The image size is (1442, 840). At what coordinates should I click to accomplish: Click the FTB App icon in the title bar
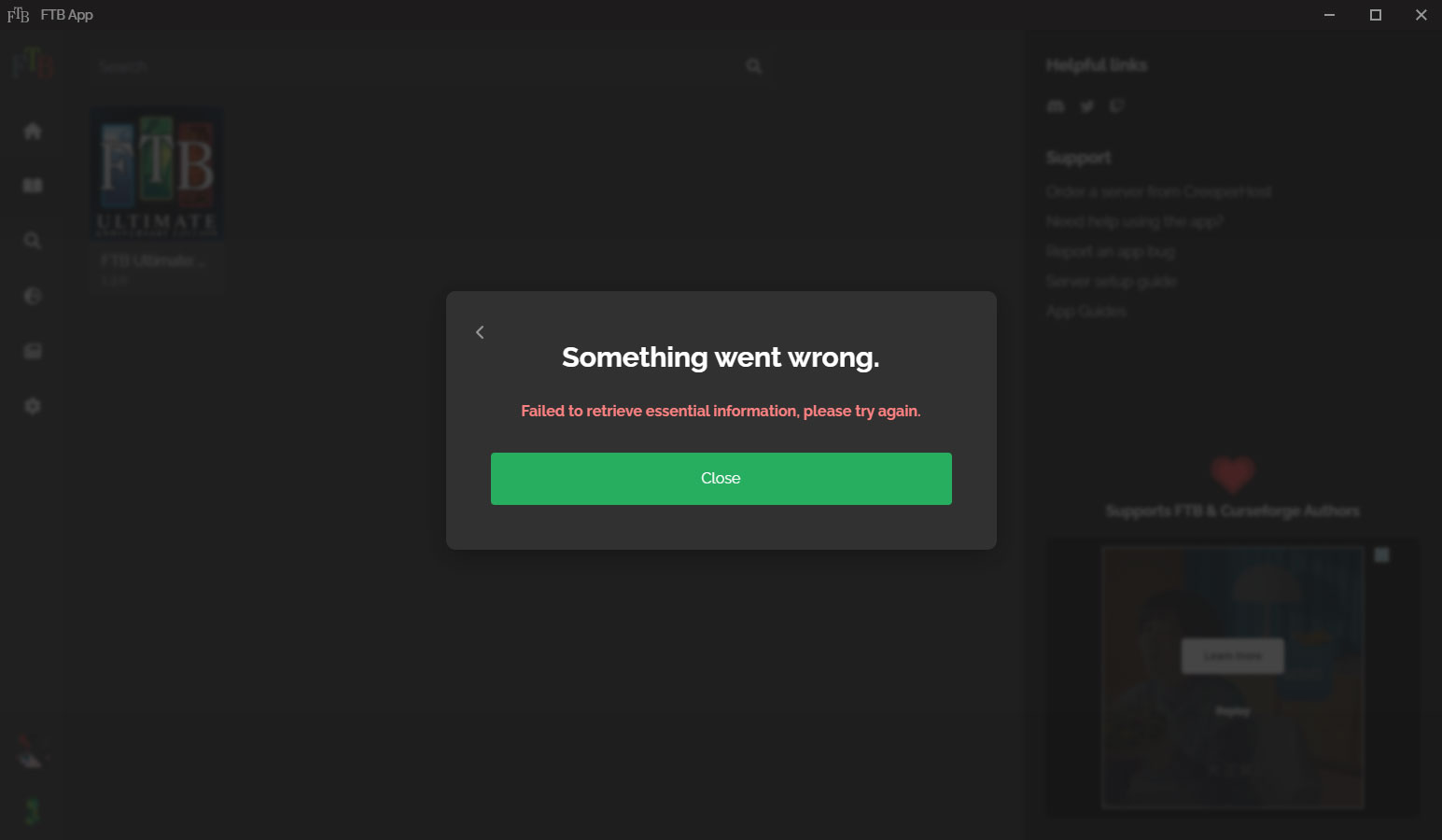[18, 15]
